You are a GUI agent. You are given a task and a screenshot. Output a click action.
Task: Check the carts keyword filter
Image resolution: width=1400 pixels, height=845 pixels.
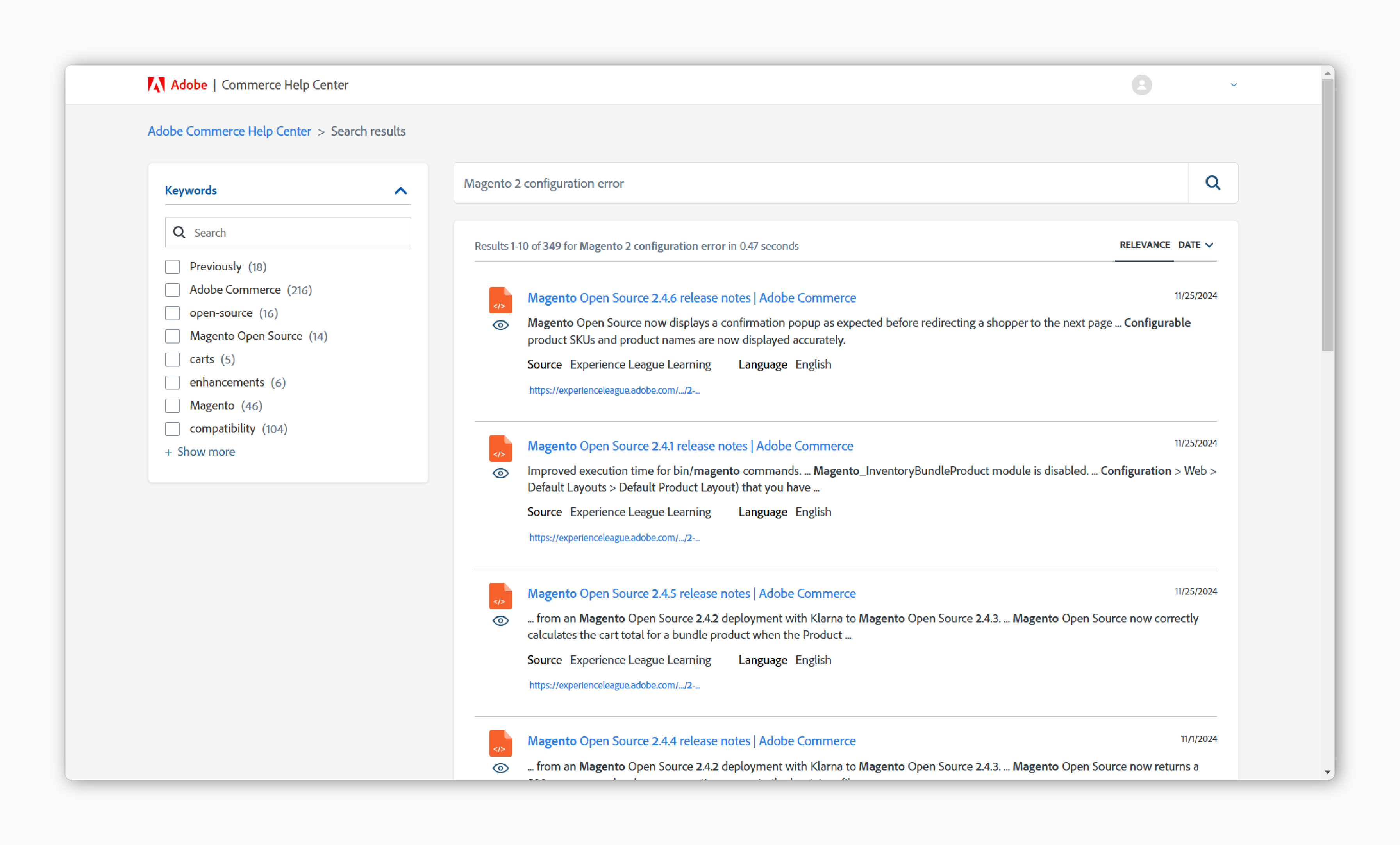point(172,360)
